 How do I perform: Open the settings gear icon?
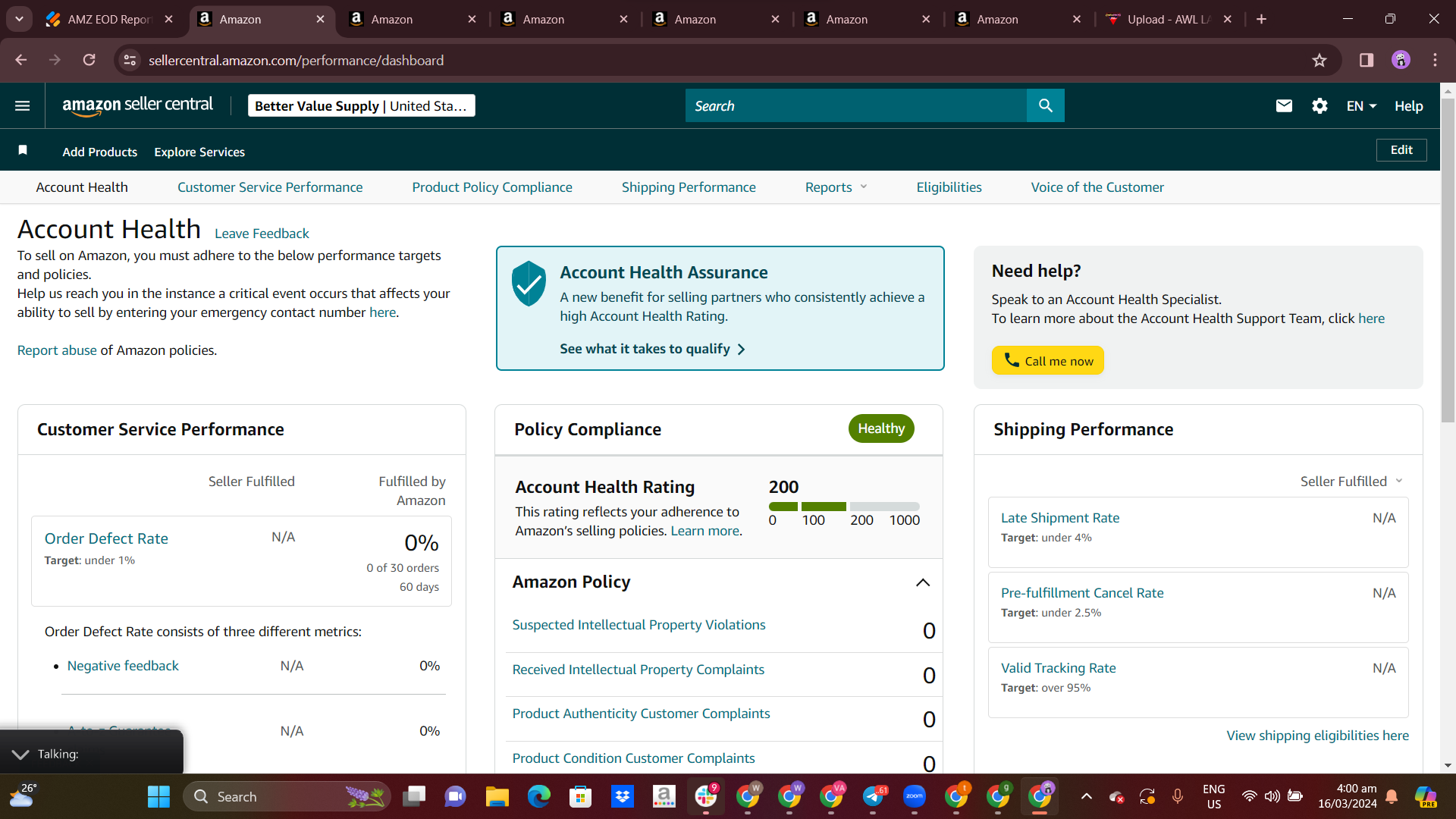pos(1319,106)
